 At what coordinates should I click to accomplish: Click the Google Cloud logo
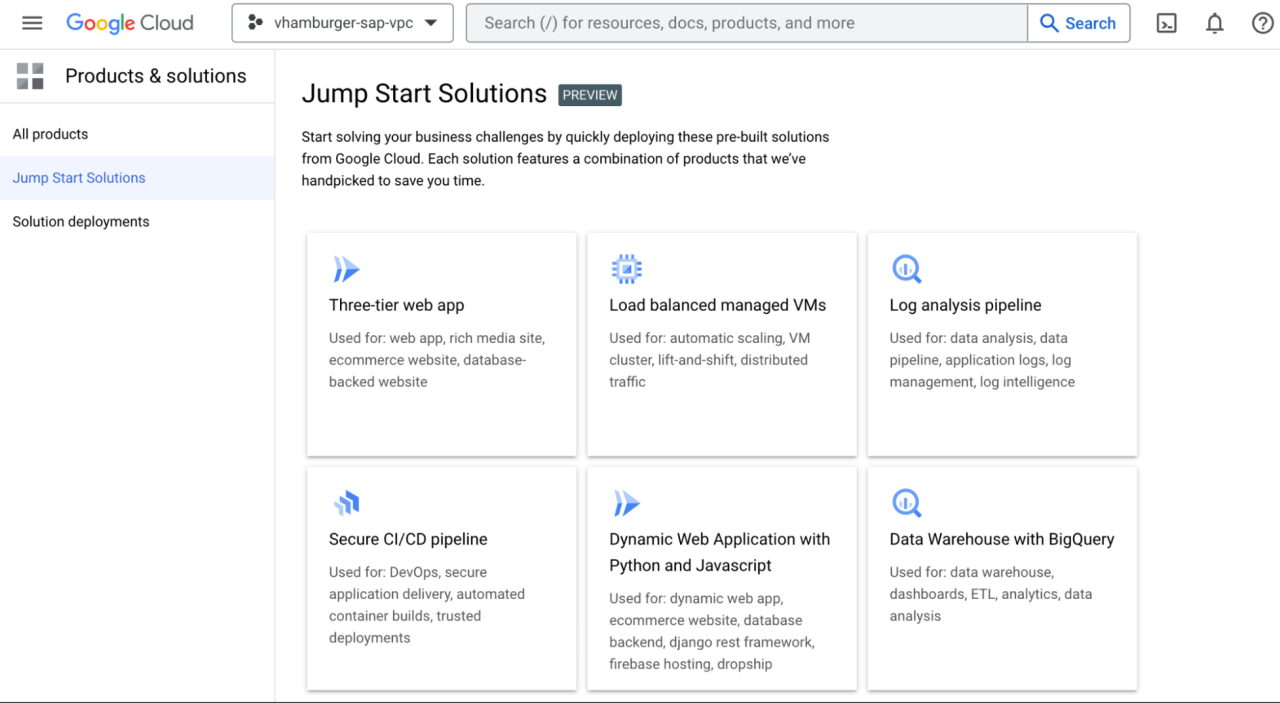(130, 22)
